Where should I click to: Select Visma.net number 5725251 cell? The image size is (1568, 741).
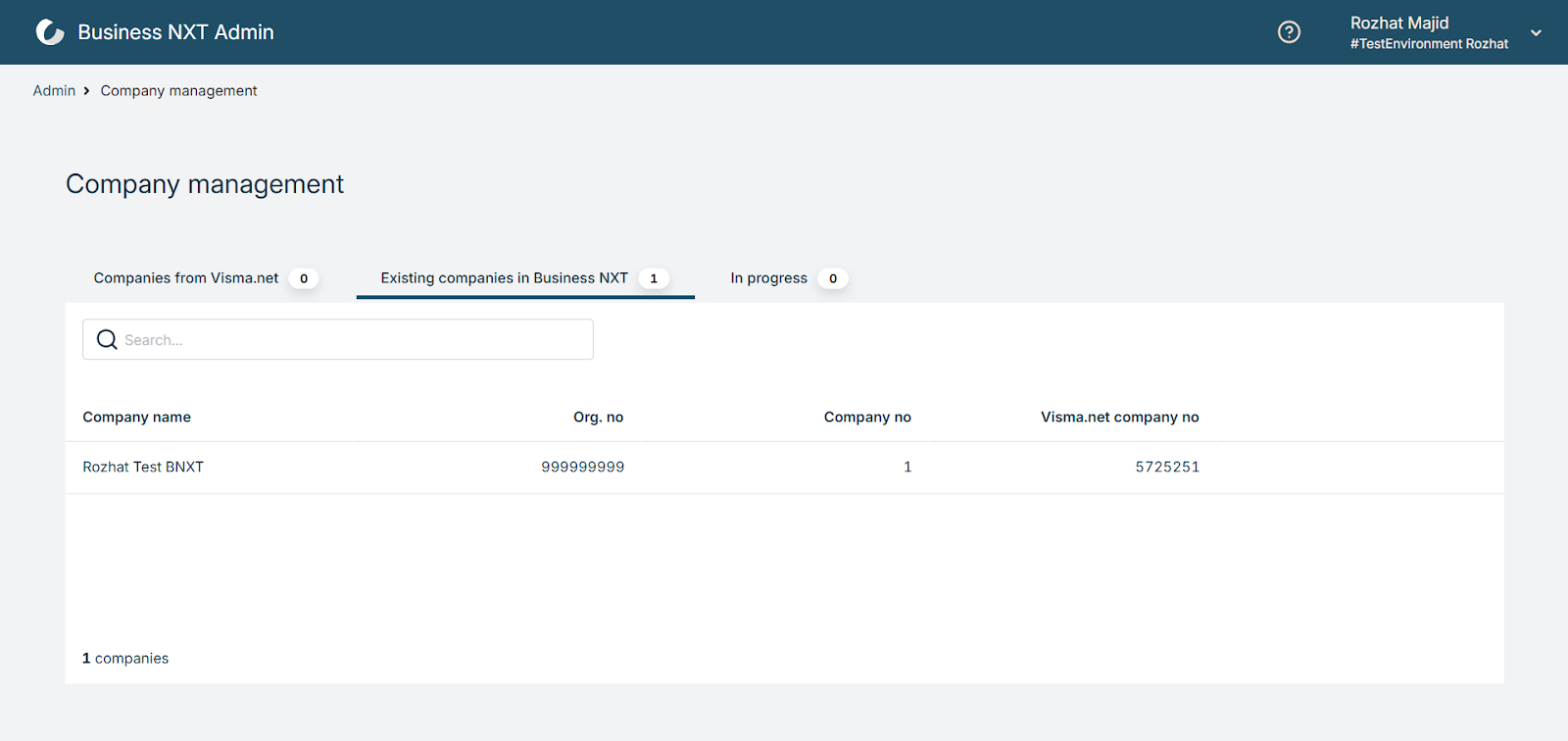(1167, 468)
